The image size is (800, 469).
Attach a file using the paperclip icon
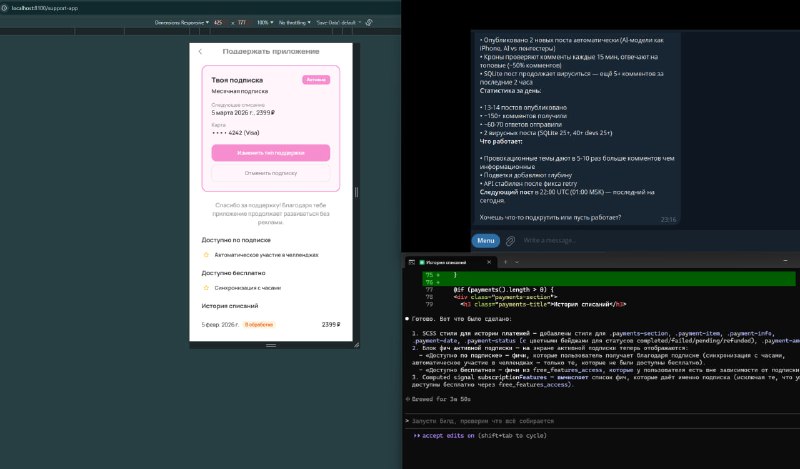pyautogui.click(x=510, y=240)
